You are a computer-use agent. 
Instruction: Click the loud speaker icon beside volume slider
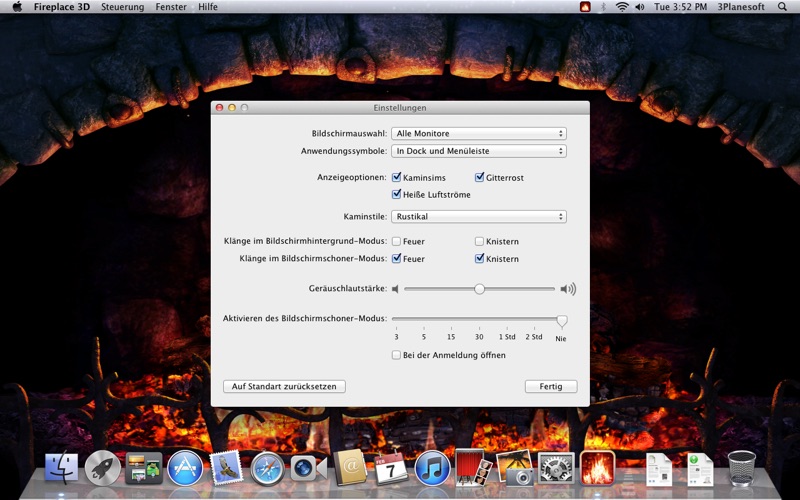pos(568,289)
